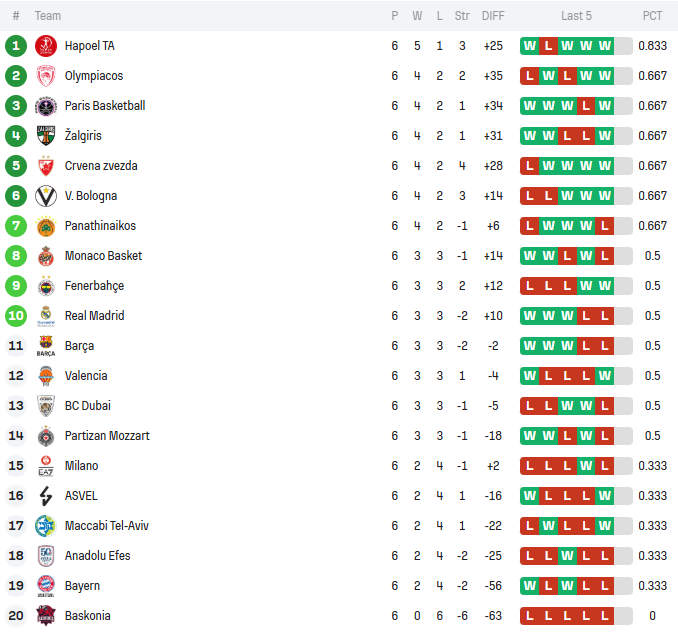Open the Barça crest icon

tap(45, 346)
